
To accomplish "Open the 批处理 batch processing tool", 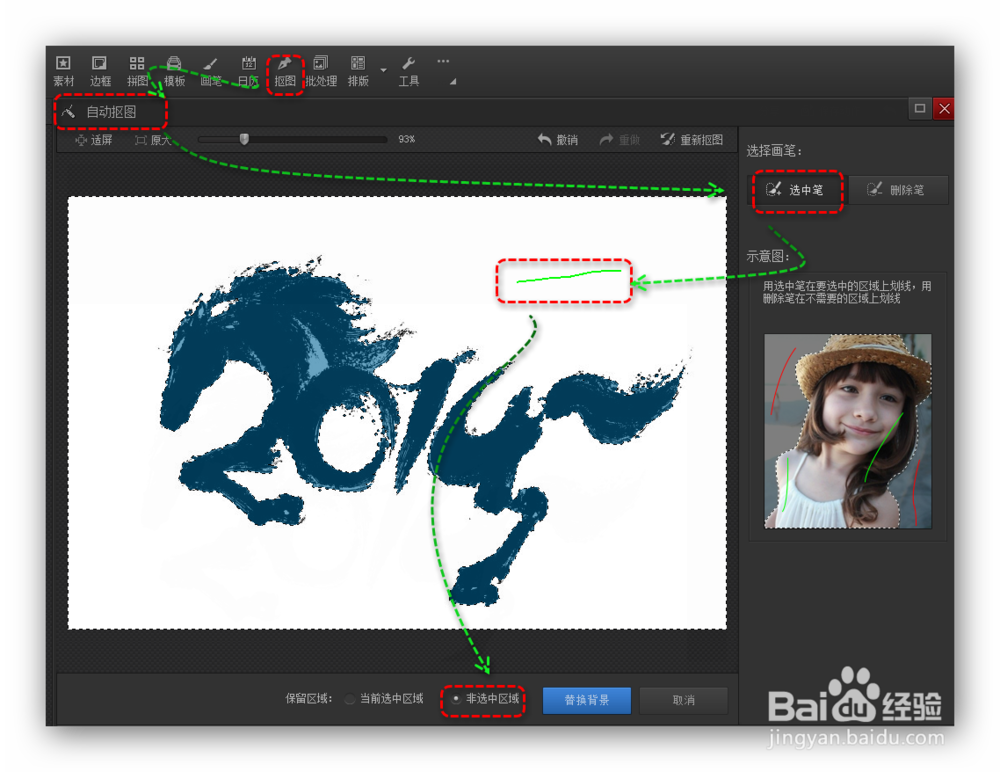I will [321, 71].
